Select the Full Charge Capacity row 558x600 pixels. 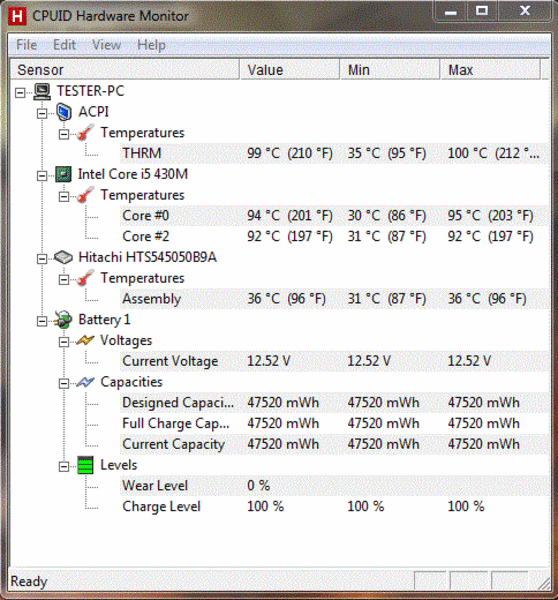tap(335, 424)
